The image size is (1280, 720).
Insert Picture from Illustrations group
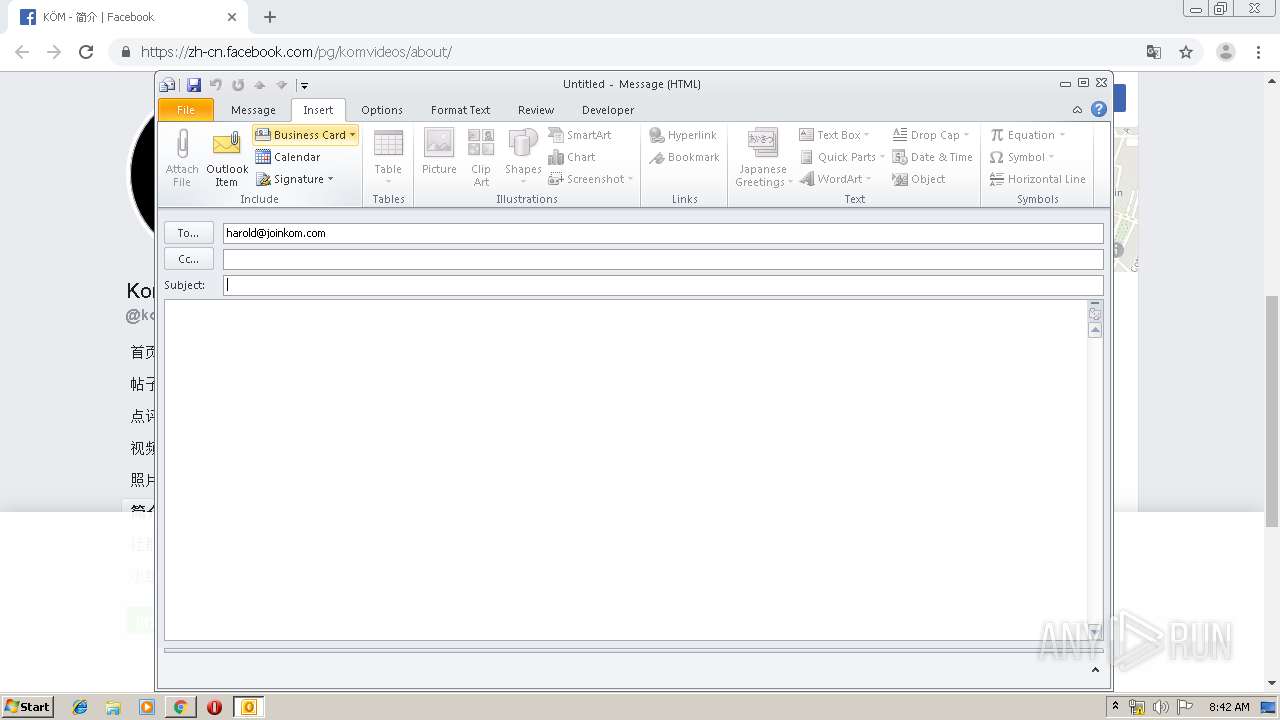click(x=439, y=153)
